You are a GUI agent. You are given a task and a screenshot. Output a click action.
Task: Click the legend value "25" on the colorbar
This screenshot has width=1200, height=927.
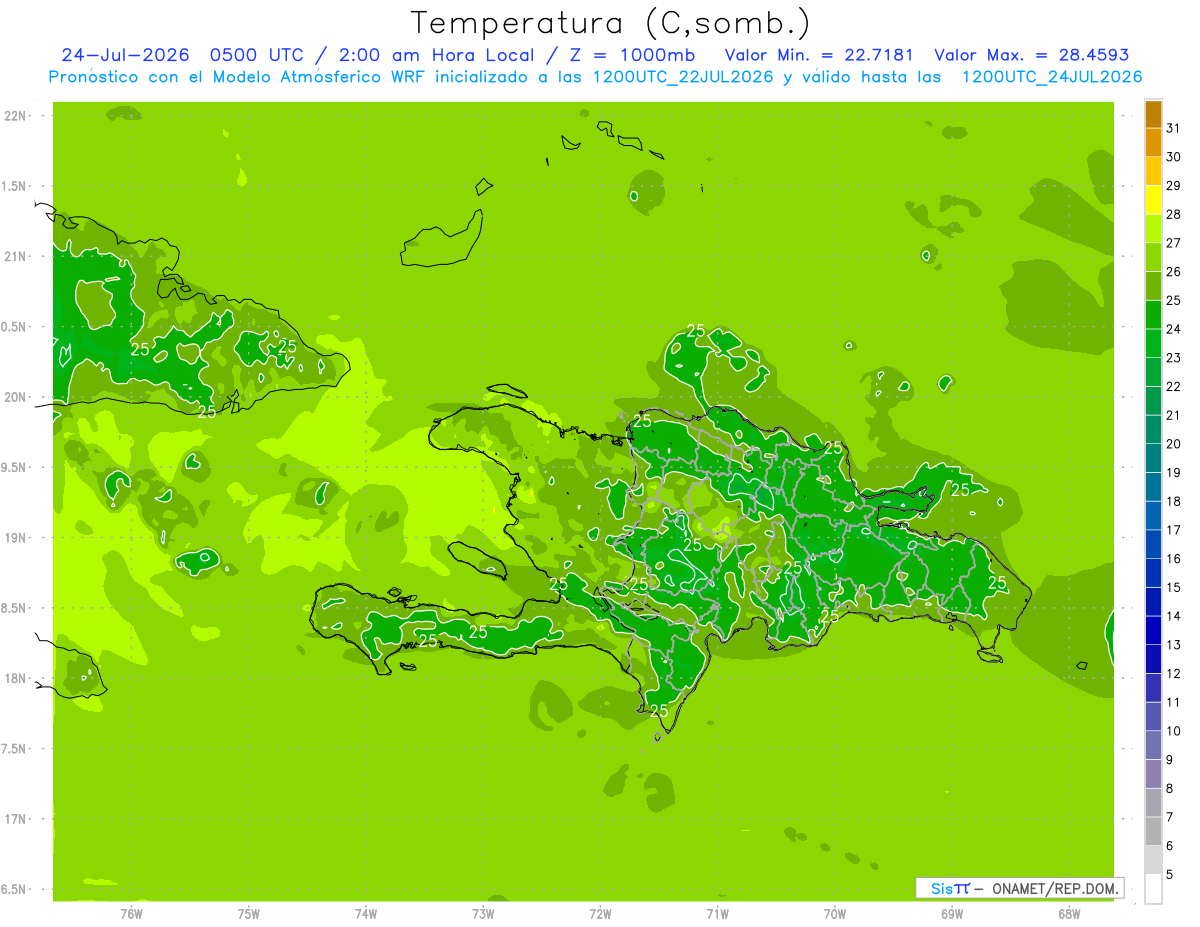1174,300
